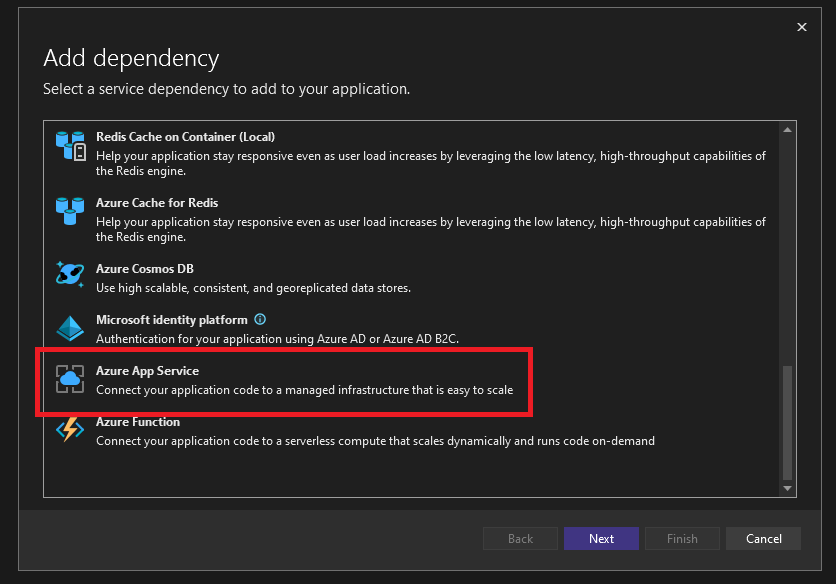The image size is (836, 584).
Task: Click the Next button
Action: 601,539
